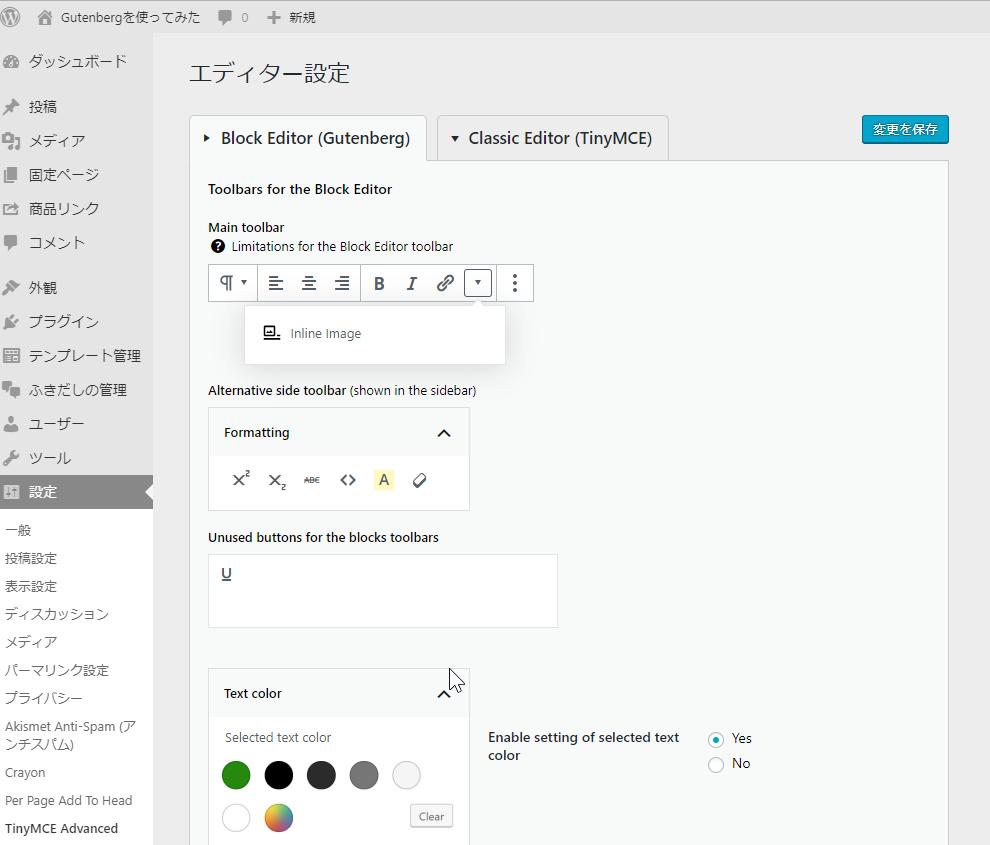This screenshot has height=845, width=990.
Task: Open ダッシュボード in the sidebar
Action: 76,62
